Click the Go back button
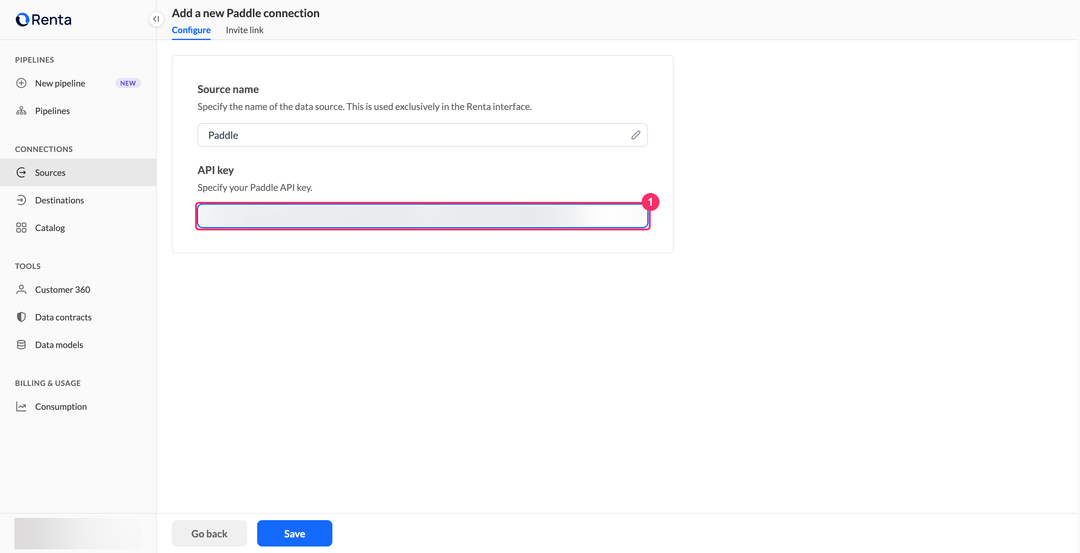This screenshot has height=553, width=1080. click(x=209, y=534)
